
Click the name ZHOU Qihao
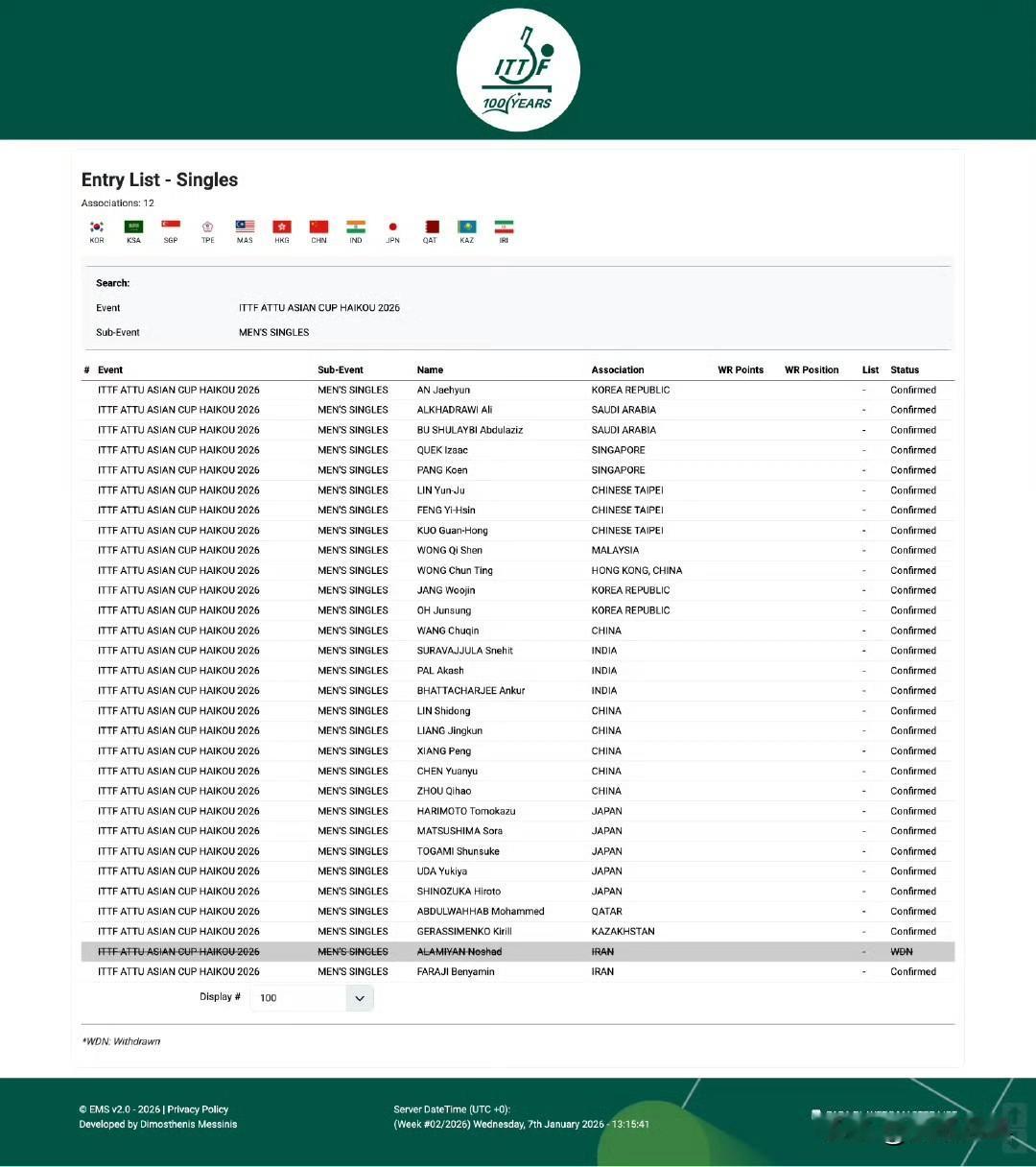point(444,792)
